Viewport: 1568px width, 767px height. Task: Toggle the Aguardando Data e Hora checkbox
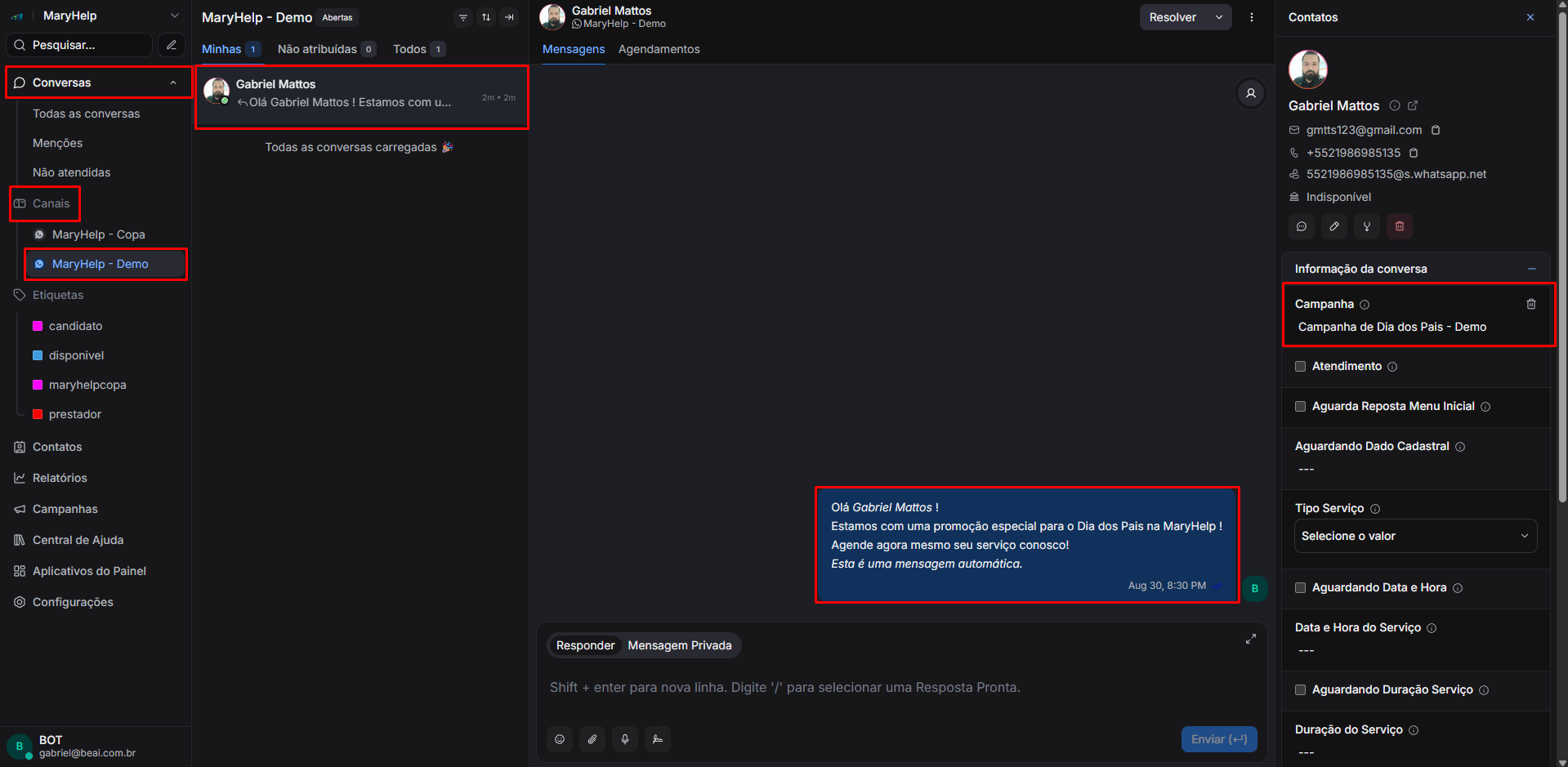click(x=1301, y=588)
